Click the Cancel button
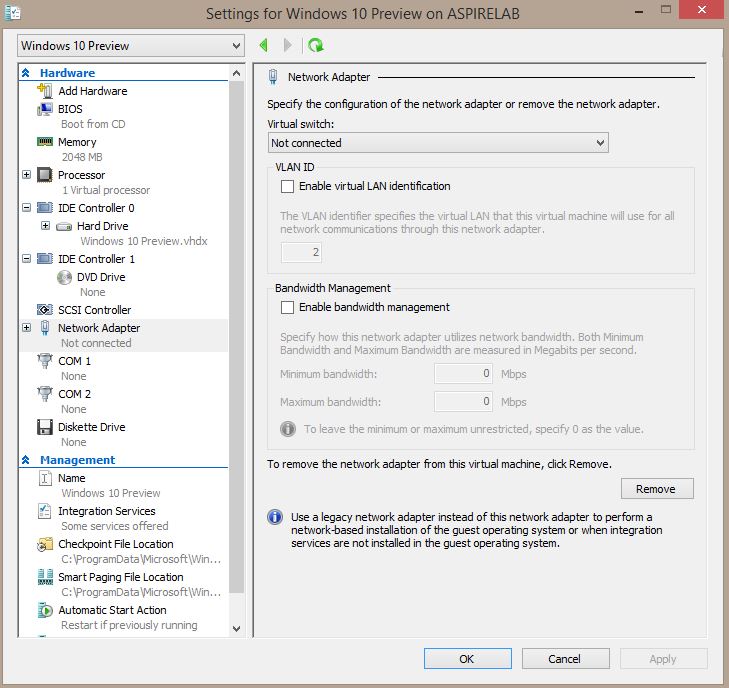 pos(565,659)
